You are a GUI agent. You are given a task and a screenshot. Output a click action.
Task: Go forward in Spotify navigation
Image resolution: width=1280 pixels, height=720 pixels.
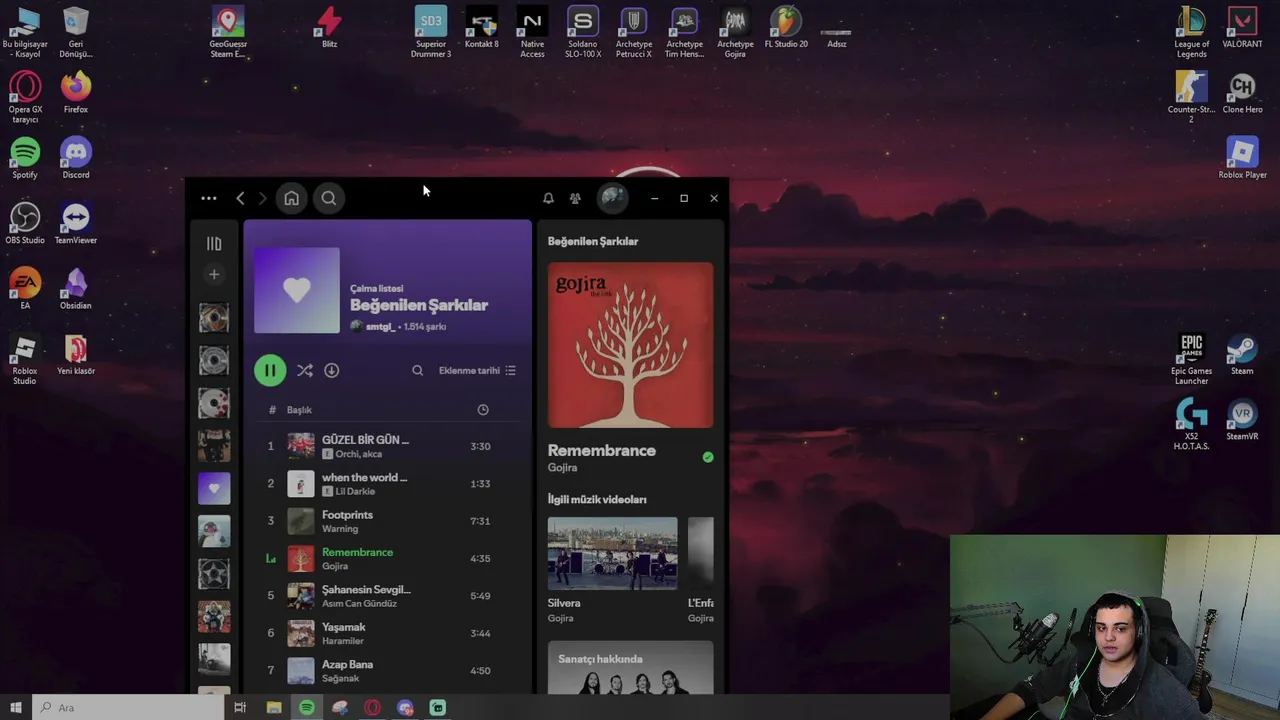coord(262,198)
